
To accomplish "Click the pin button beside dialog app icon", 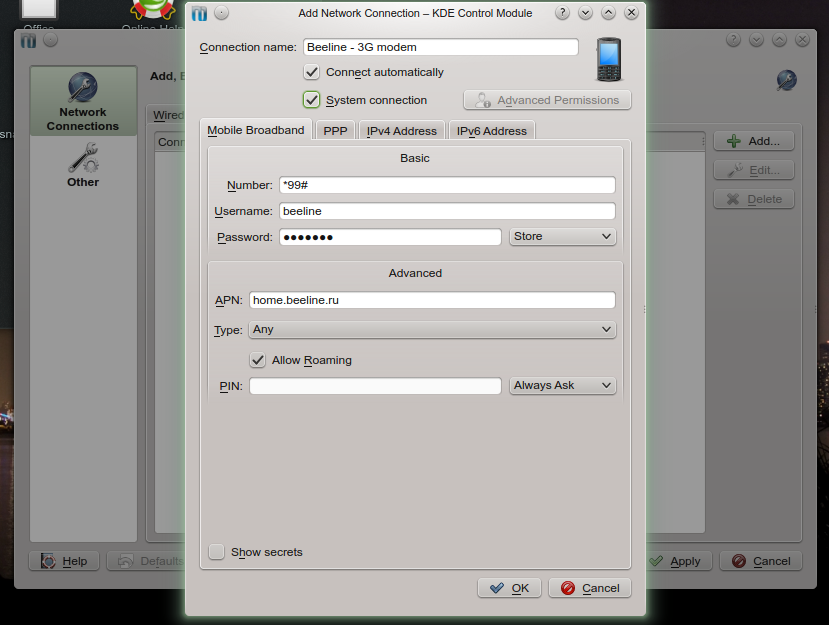I will click(x=222, y=13).
